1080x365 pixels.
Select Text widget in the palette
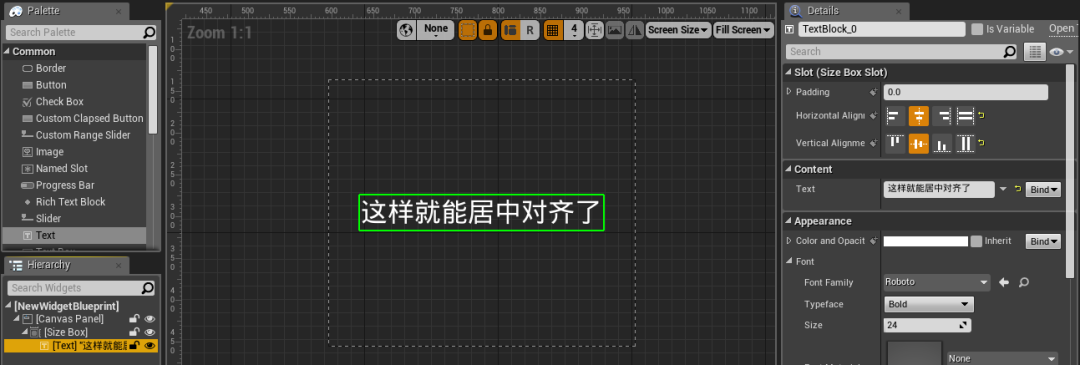tap(74, 236)
